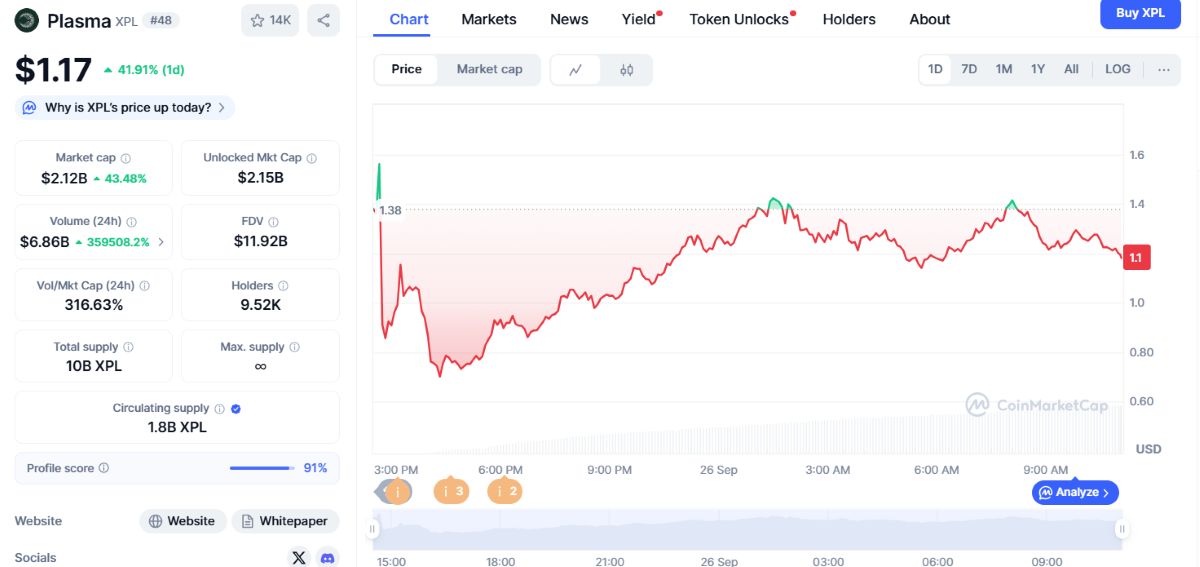Image resolution: width=1200 pixels, height=567 pixels.
Task: Click the 1.38 open price label
Action: 390,210
